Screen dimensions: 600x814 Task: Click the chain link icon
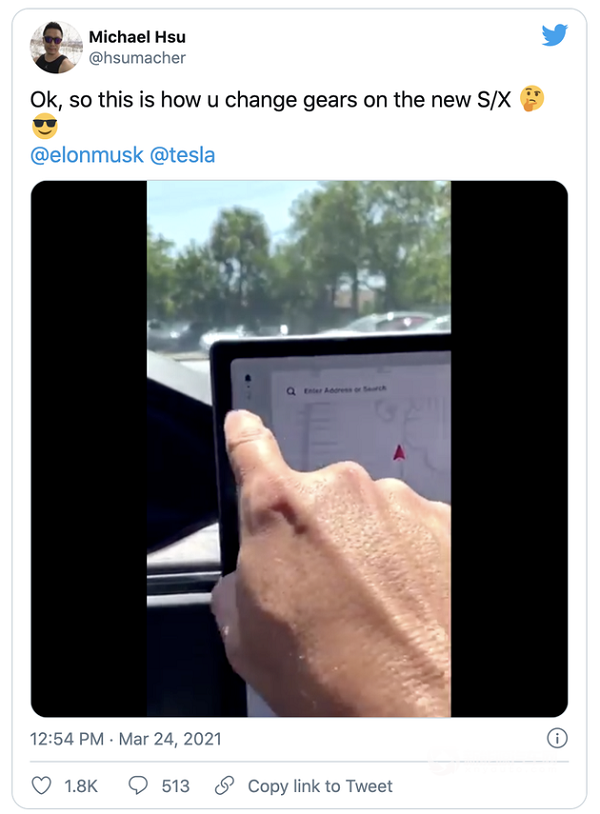click(x=224, y=785)
